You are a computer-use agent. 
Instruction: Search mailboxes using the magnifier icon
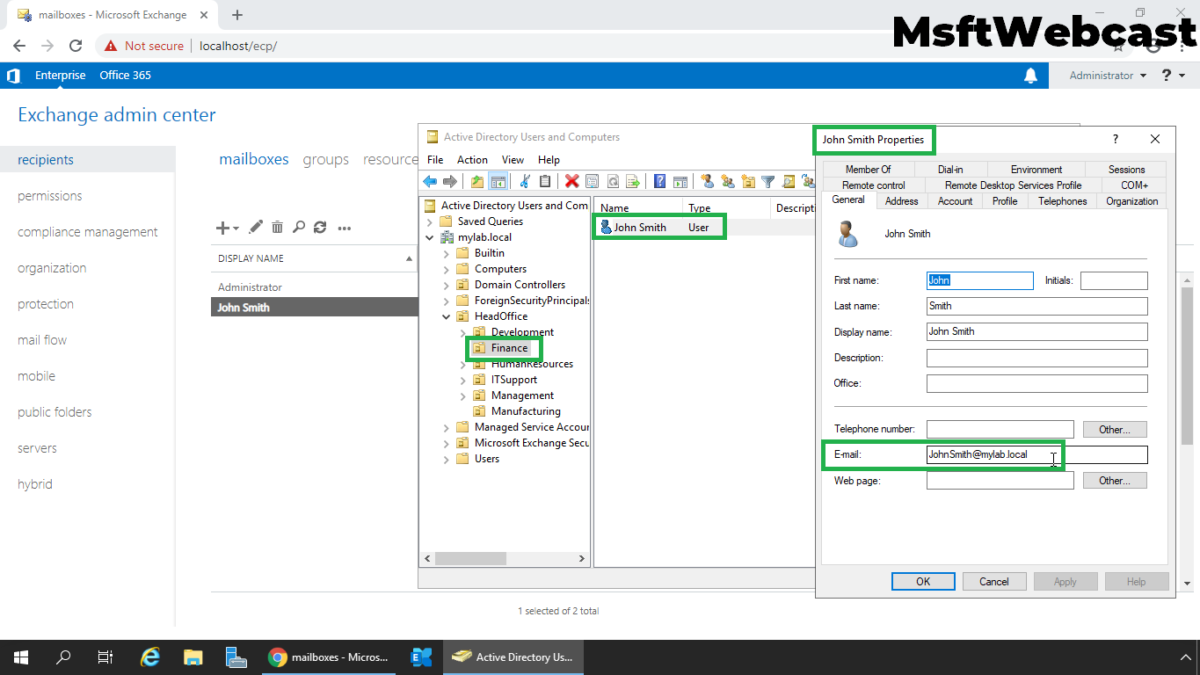[x=300, y=227]
